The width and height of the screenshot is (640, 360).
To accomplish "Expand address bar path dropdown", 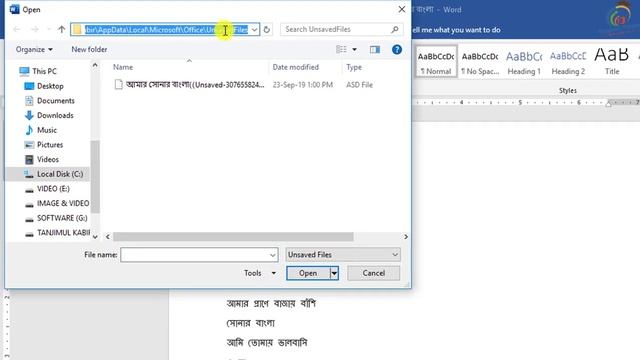I will click(254, 29).
